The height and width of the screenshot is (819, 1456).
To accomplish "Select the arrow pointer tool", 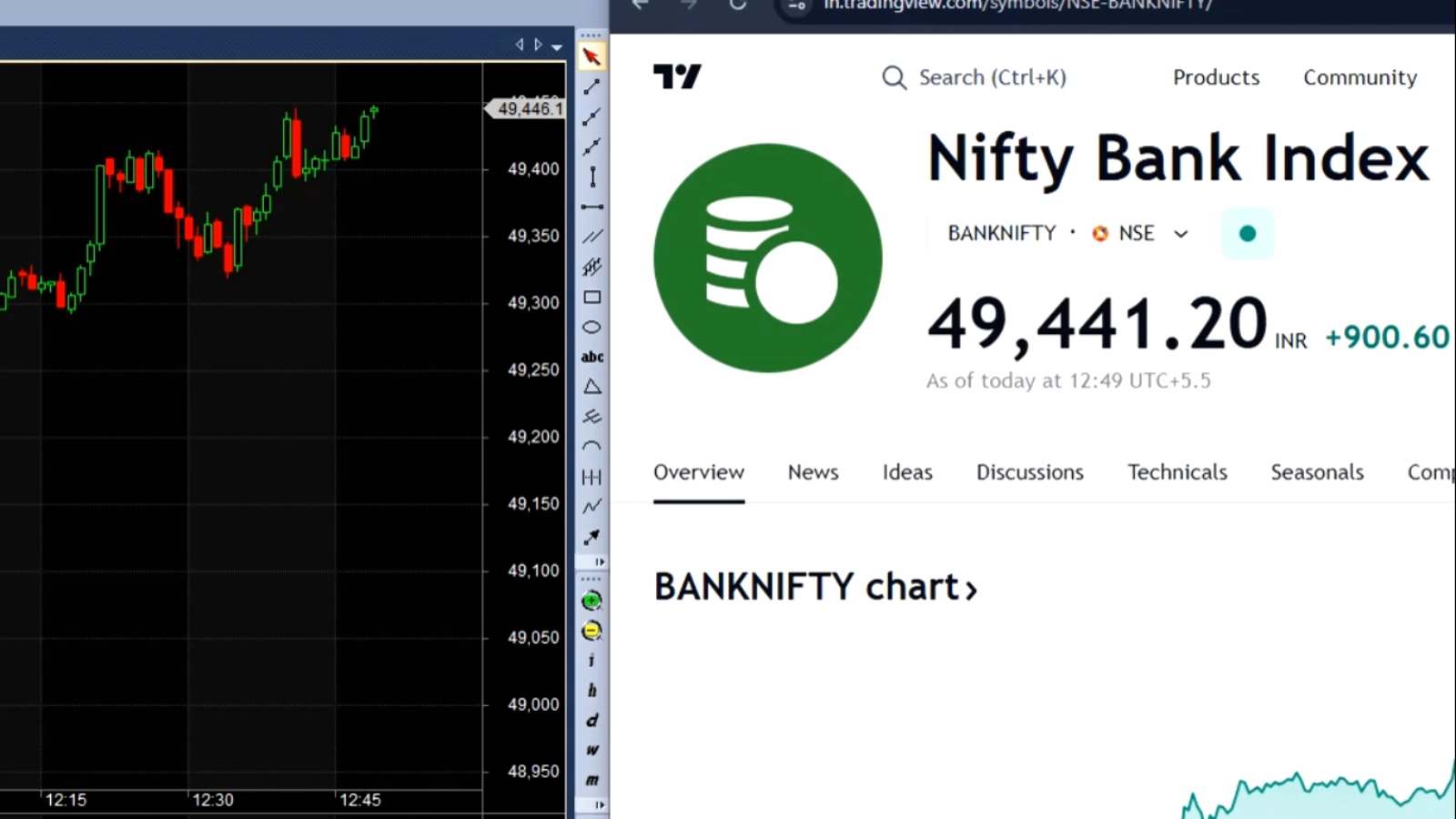I will 591,56.
